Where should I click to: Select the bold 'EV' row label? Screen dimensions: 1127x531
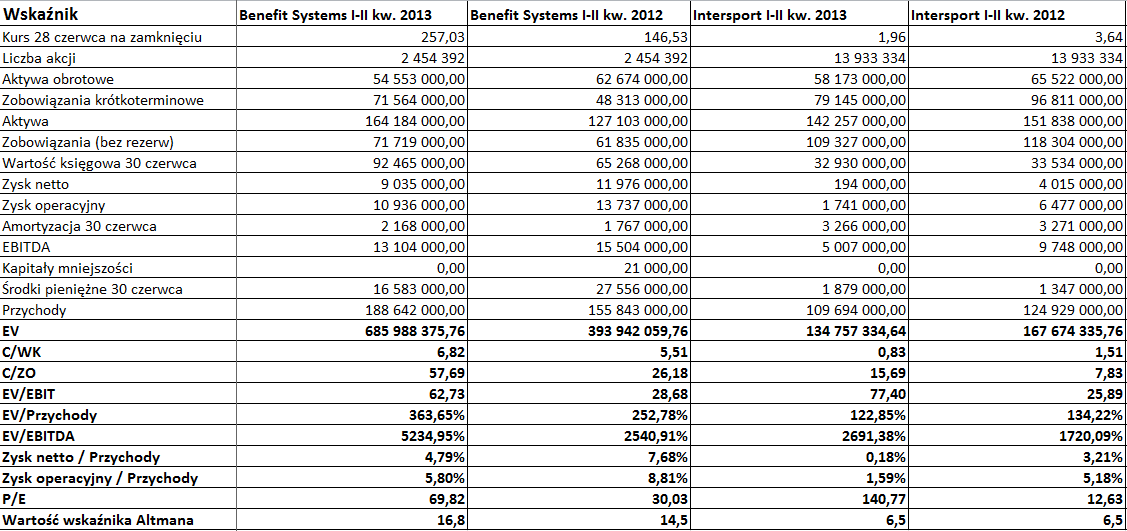pos(118,332)
